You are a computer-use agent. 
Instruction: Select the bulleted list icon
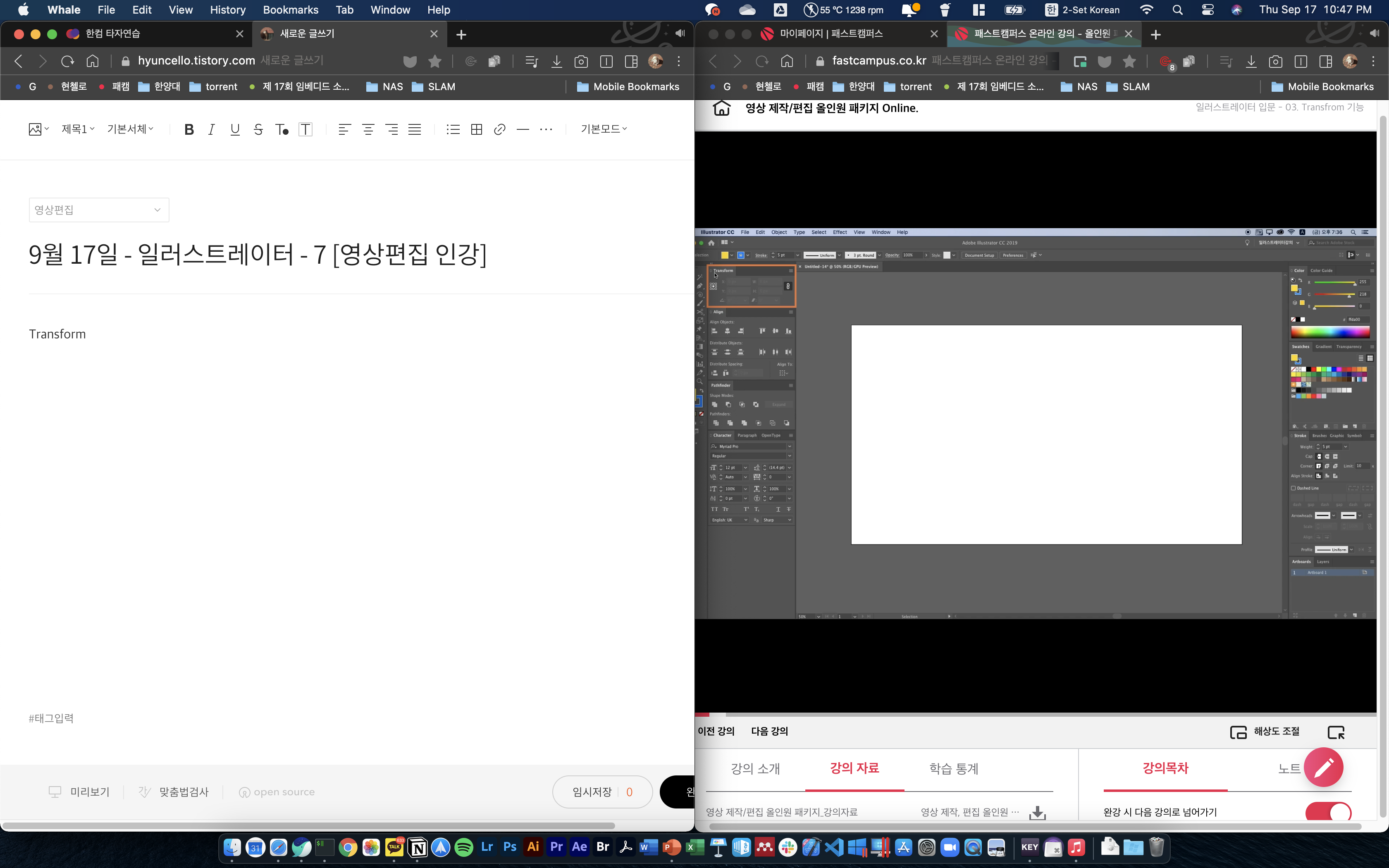coord(453,129)
